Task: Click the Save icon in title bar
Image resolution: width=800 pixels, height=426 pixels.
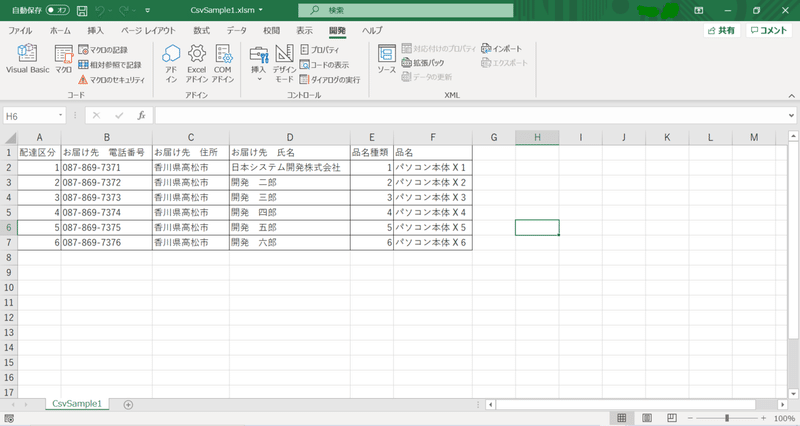Action: 82,10
